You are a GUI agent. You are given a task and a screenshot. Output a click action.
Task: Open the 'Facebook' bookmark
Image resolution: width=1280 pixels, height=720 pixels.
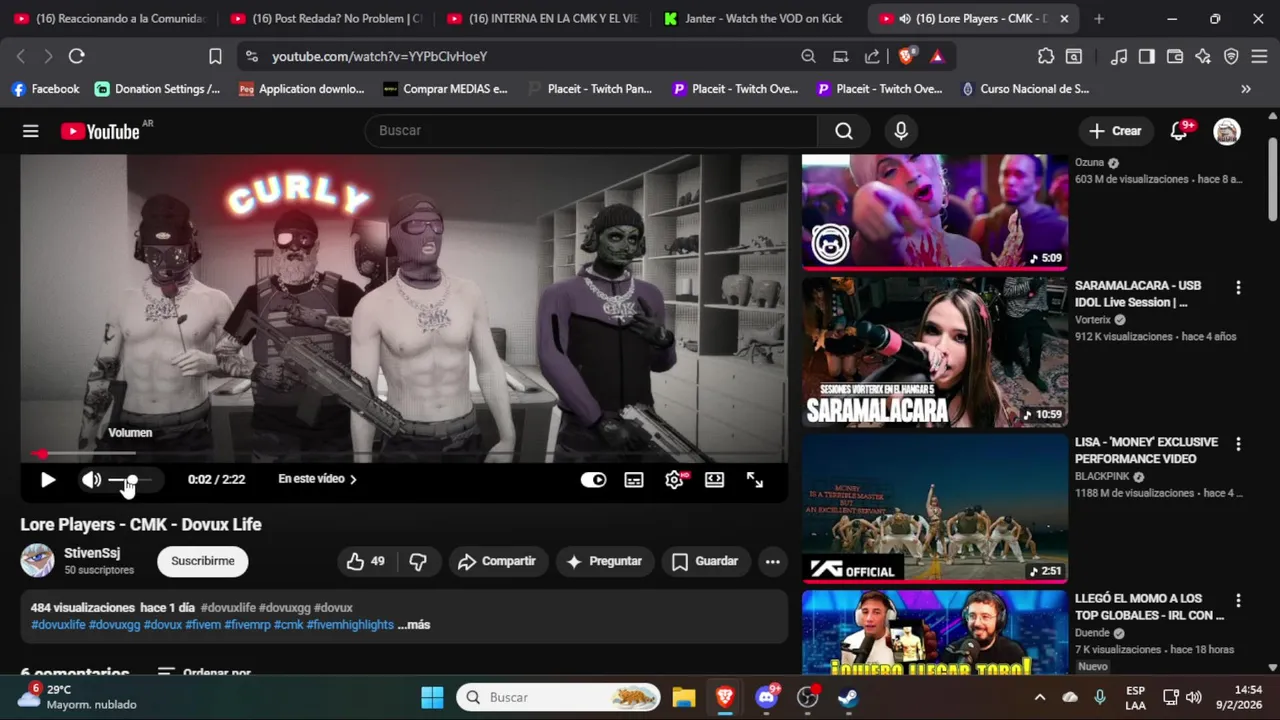point(45,89)
